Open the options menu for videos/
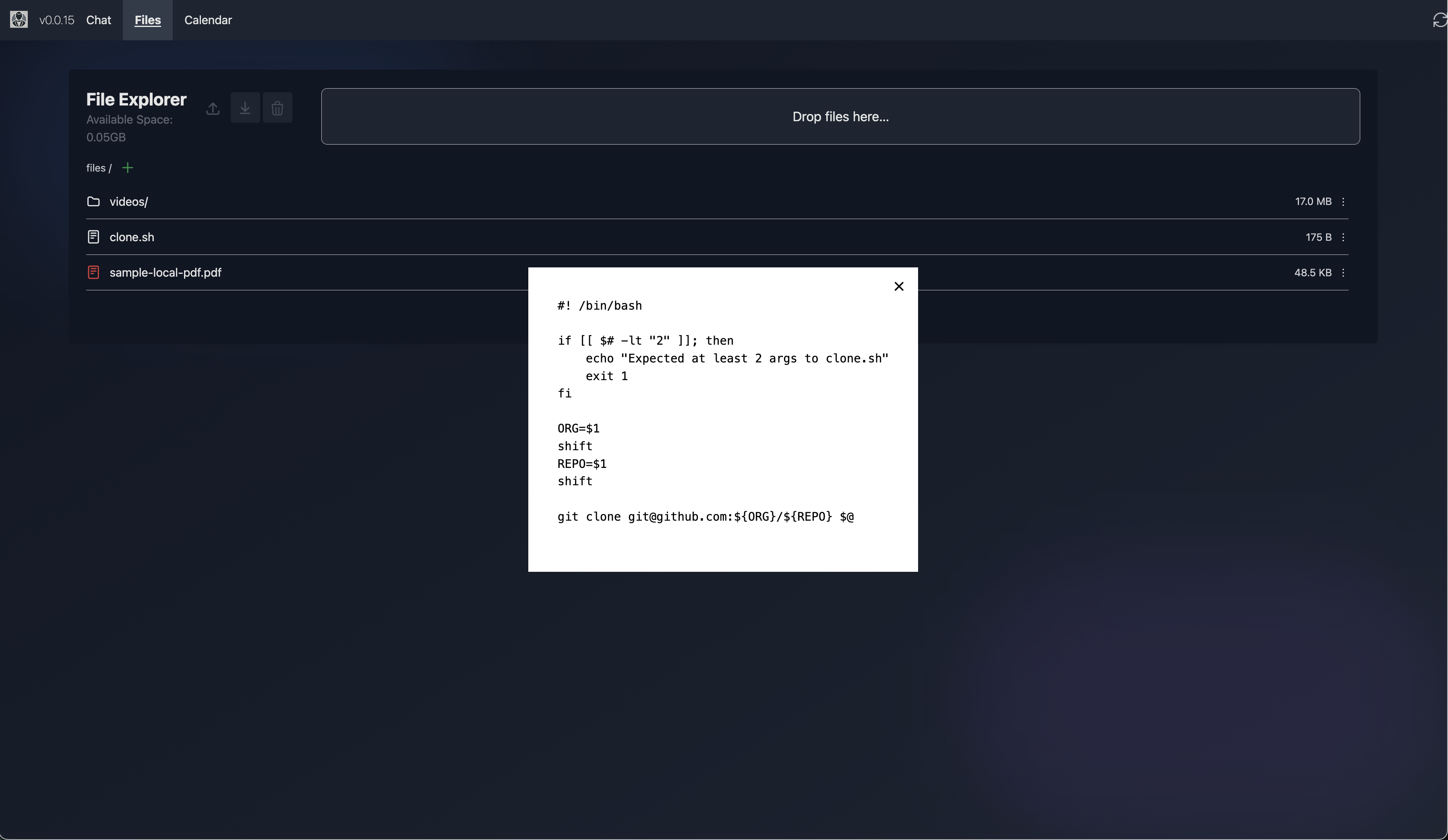The width and height of the screenshot is (1448, 840). point(1343,201)
